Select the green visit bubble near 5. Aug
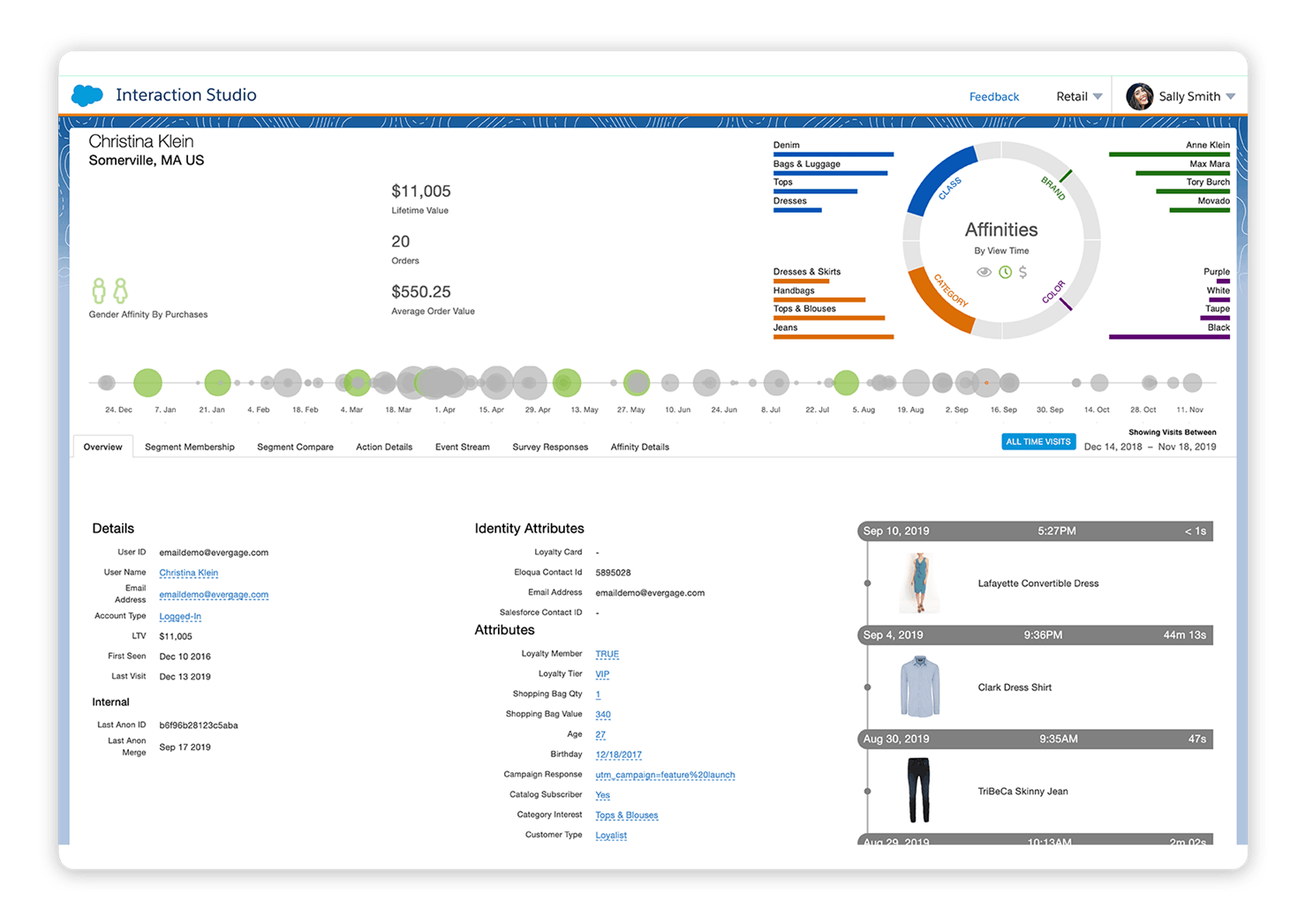Viewport: 1313px width, 924px height. pos(846,382)
